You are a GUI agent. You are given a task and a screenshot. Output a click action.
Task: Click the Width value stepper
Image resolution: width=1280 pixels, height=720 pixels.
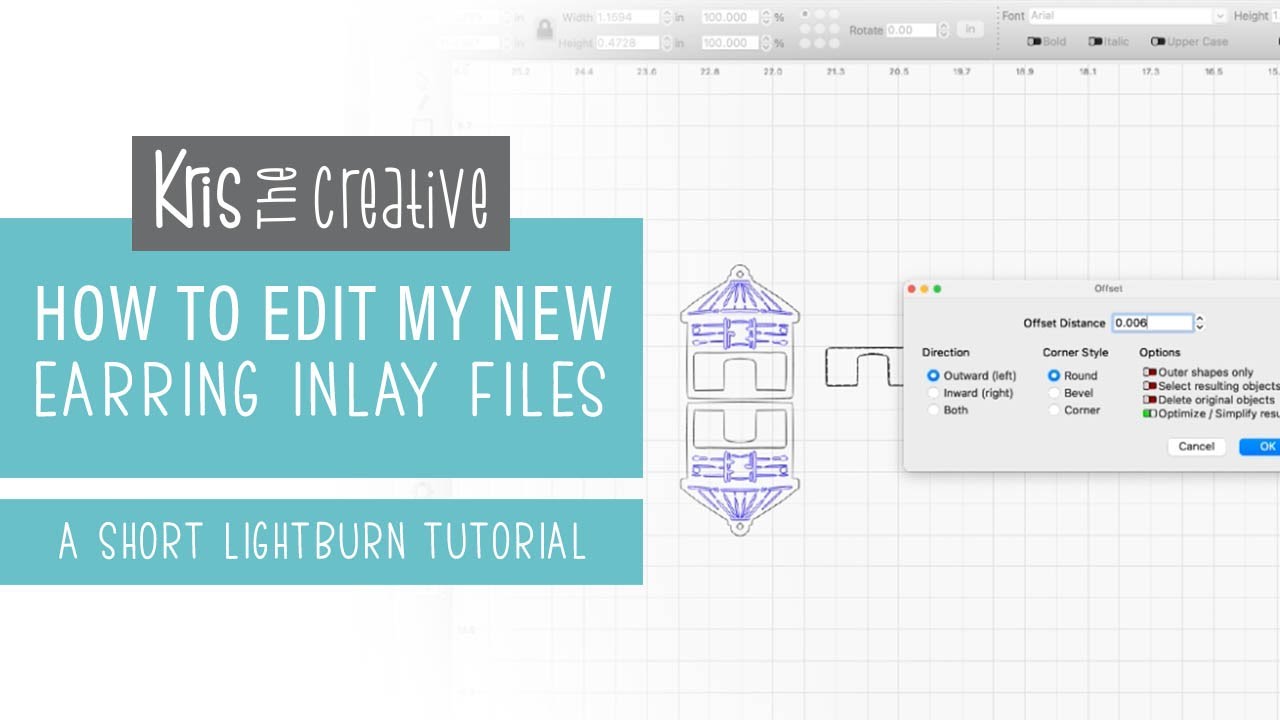coord(666,17)
